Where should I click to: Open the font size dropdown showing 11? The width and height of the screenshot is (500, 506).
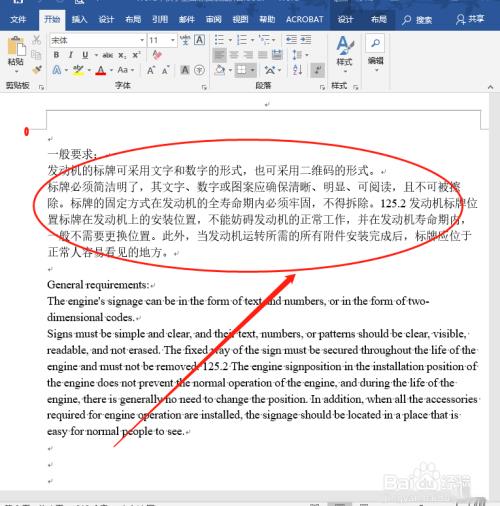coord(173,41)
